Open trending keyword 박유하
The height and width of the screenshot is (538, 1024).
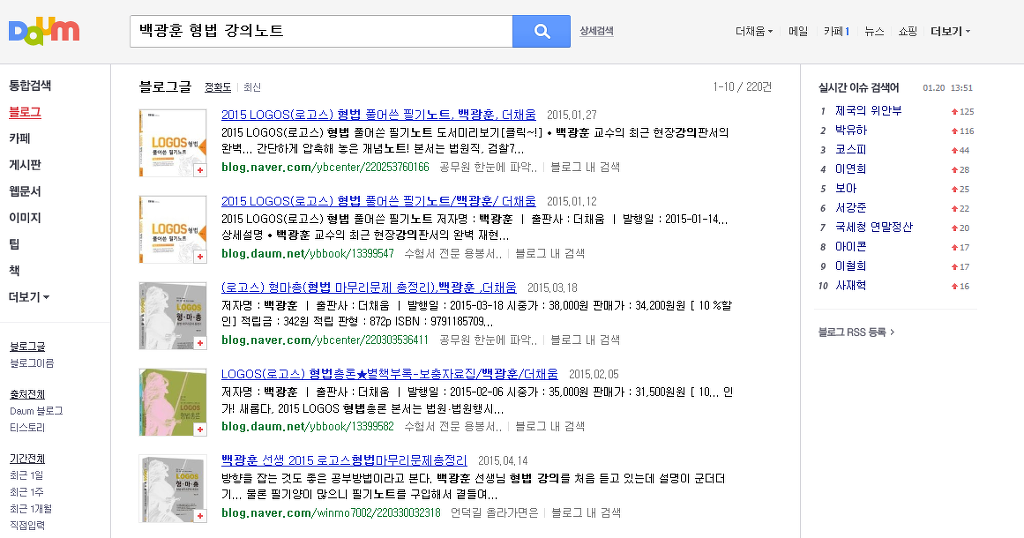[x=851, y=130]
